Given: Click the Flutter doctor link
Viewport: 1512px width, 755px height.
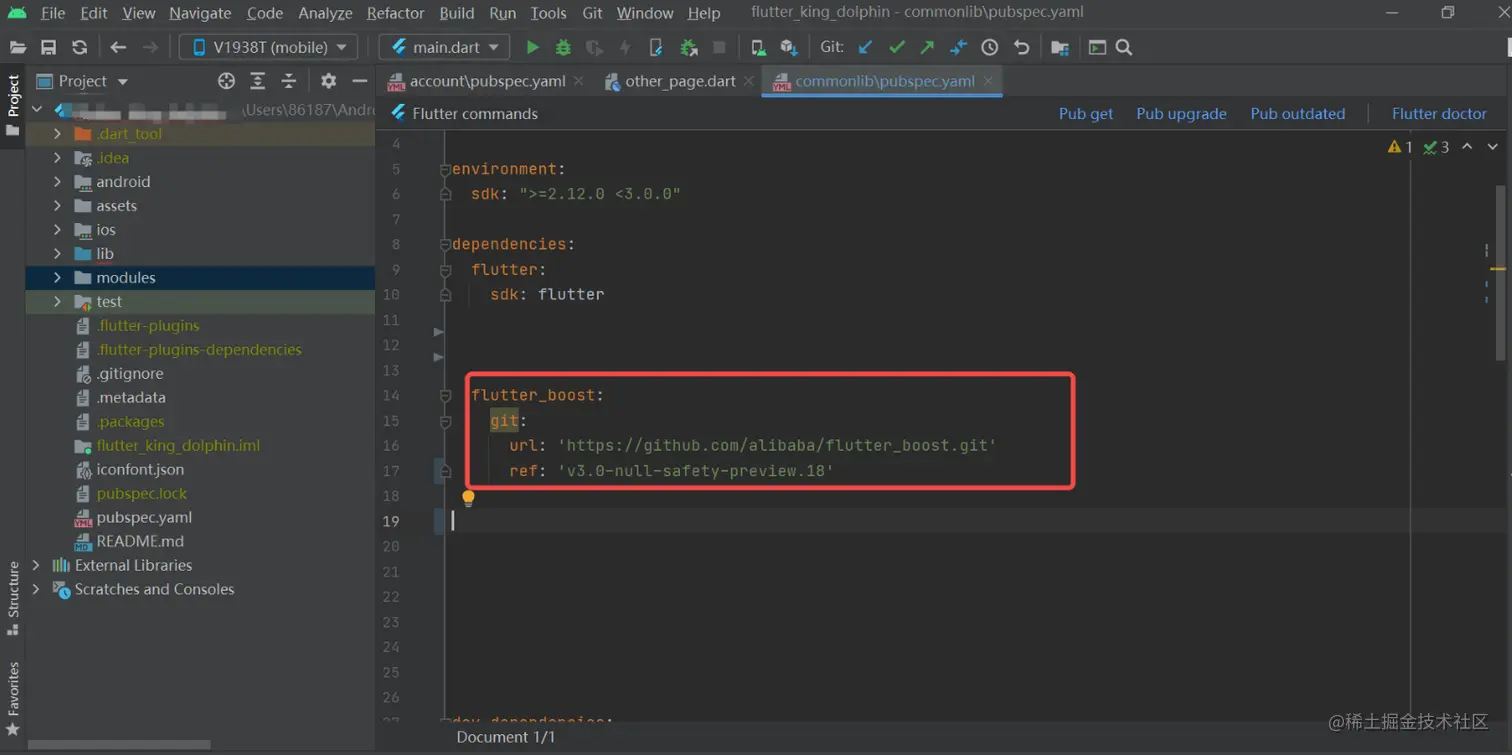Looking at the screenshot, I should click(x=1439, y=114).
